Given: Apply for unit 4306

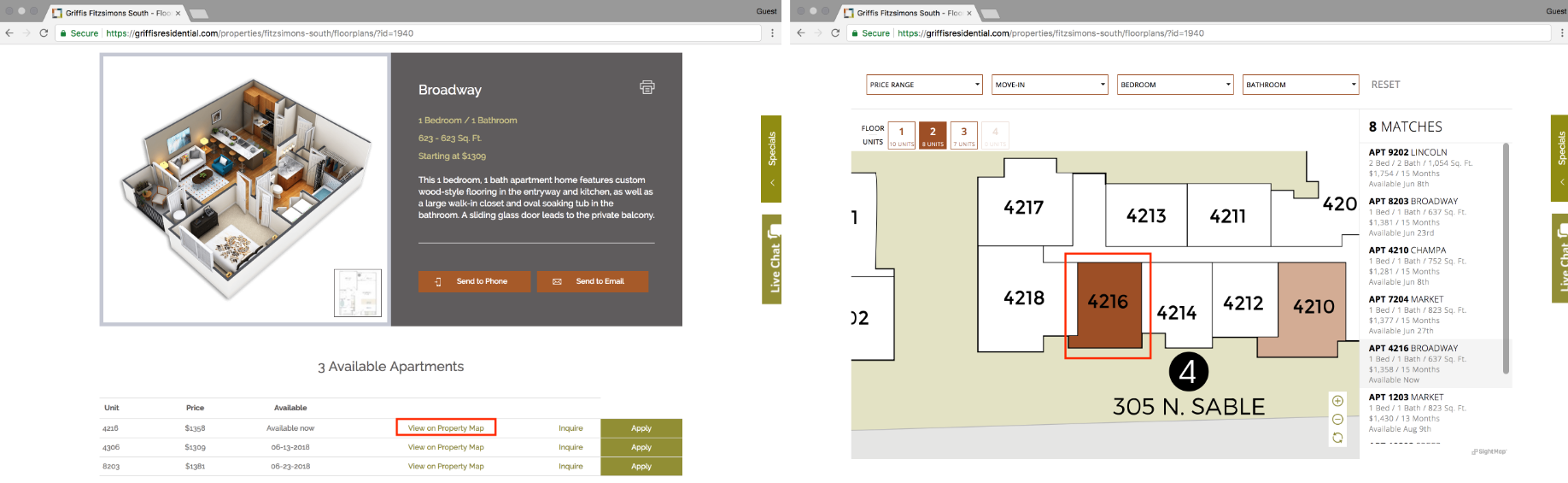Looking at the screenshot, I should click(641, 447).
